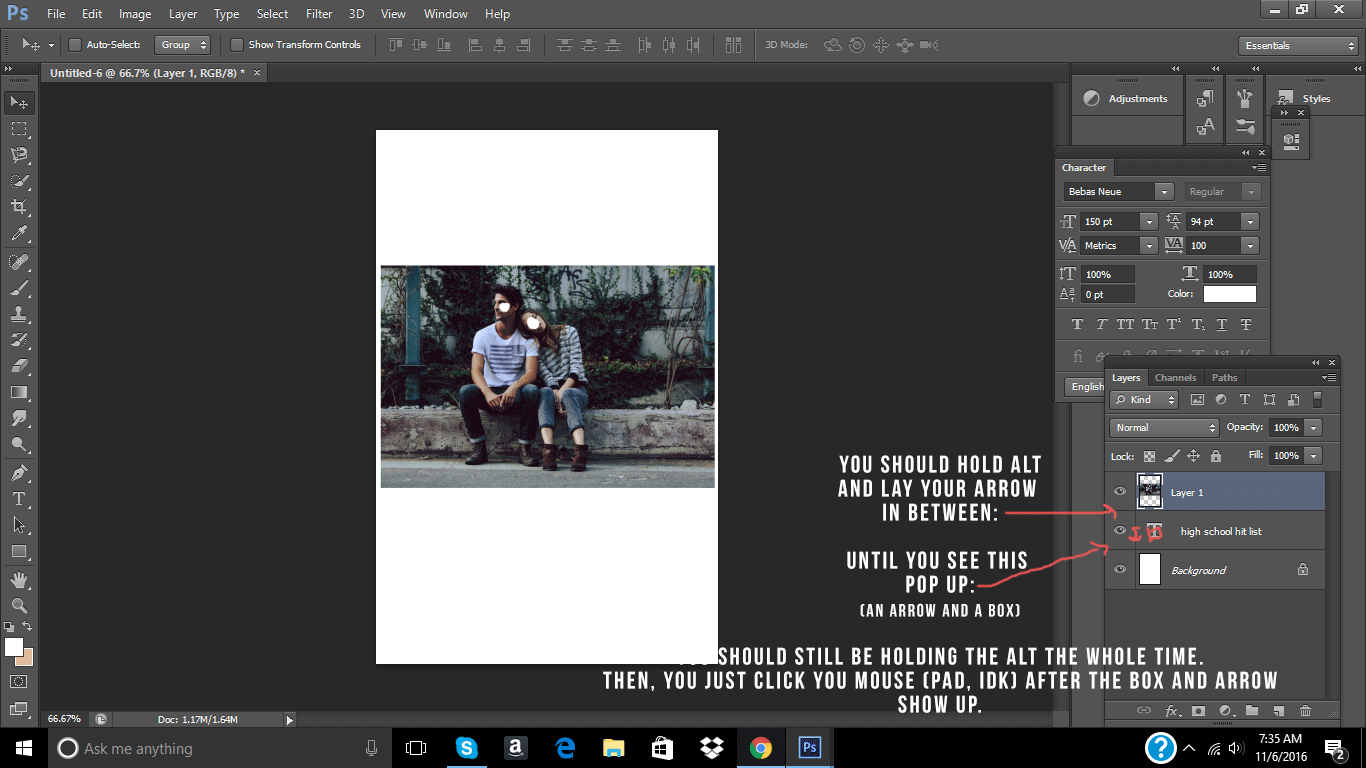Select the Zoom tool
The height and width of the screenshot is (768, 1366).
point(18,605)
